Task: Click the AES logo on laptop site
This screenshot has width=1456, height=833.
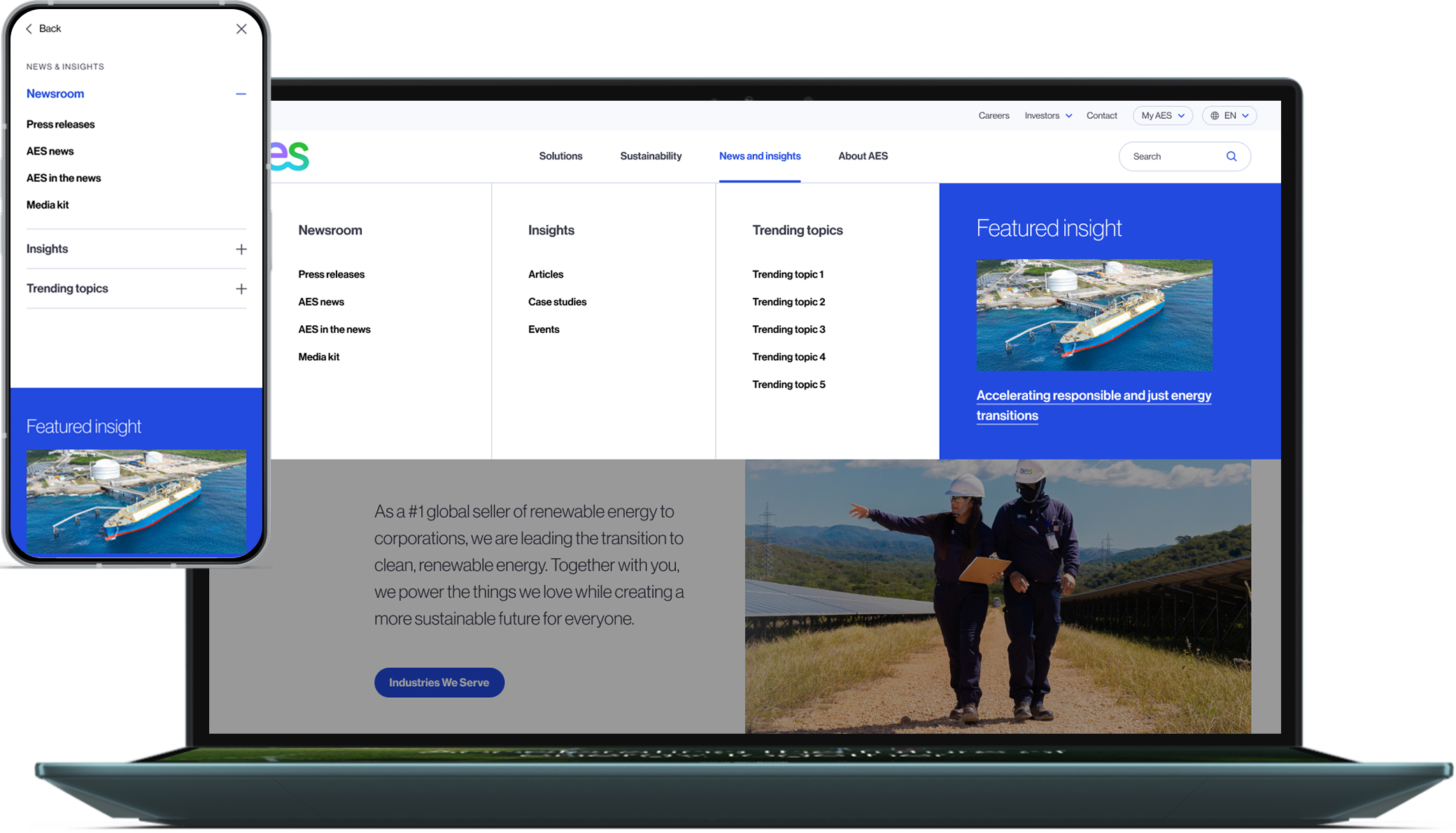Action: pos(290,156)
